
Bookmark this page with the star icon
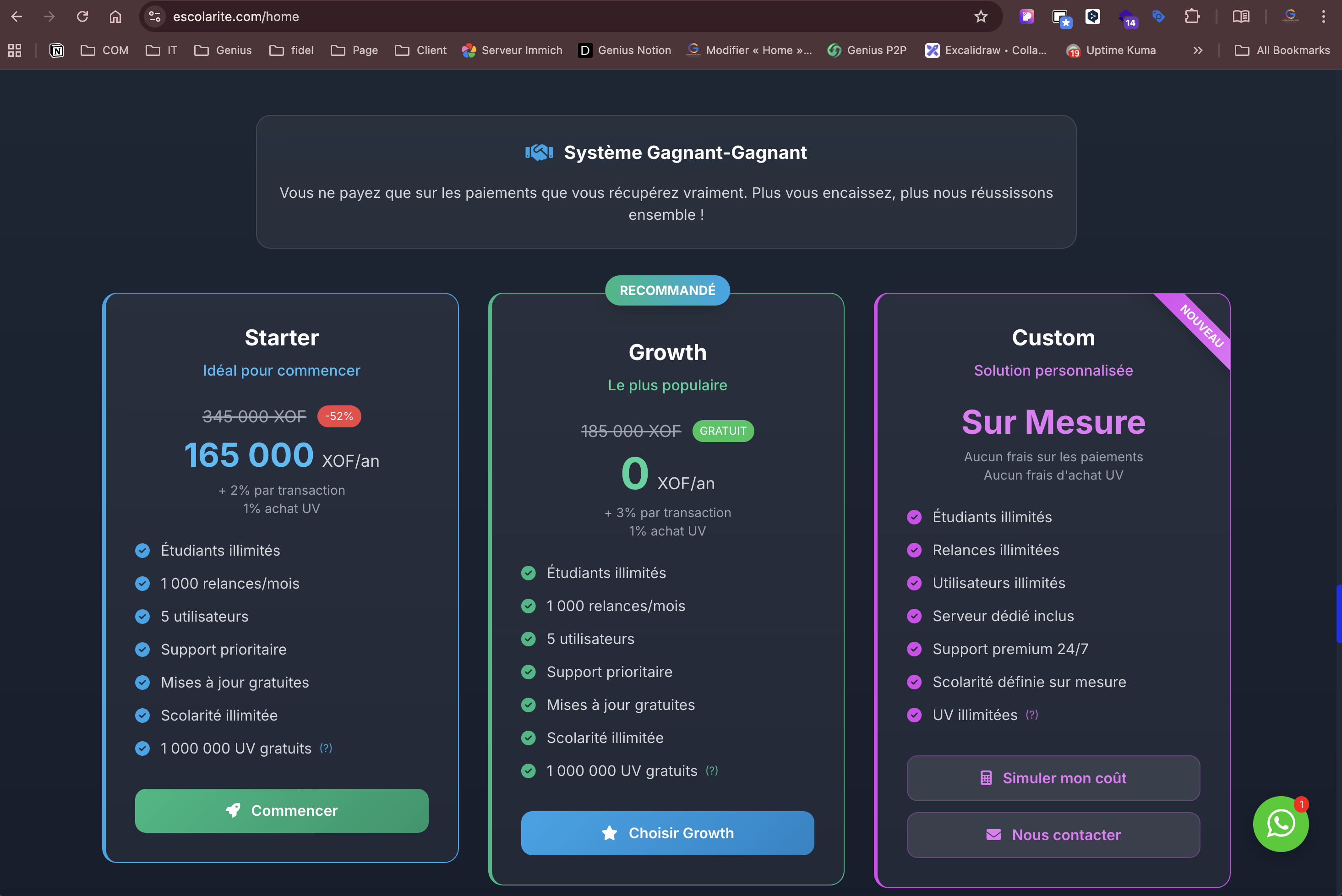tap(981, 16)
